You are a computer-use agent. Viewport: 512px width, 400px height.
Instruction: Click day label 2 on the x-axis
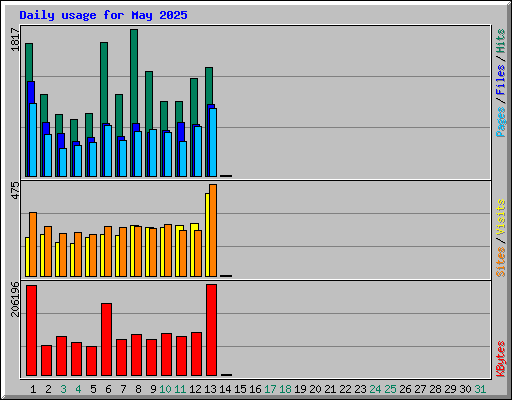coord(48,389)
